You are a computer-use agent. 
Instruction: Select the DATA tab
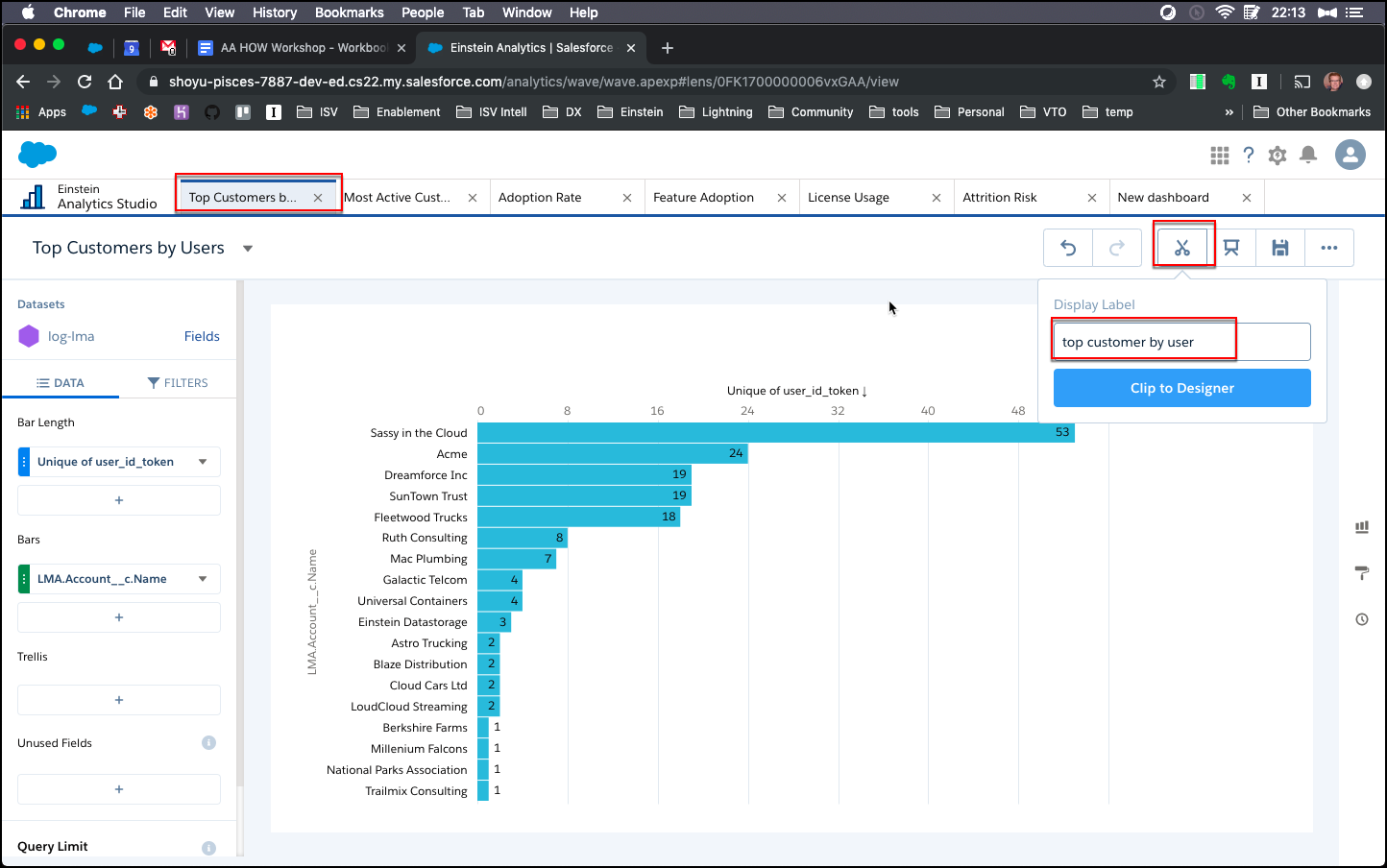click(x=60, y=382)
